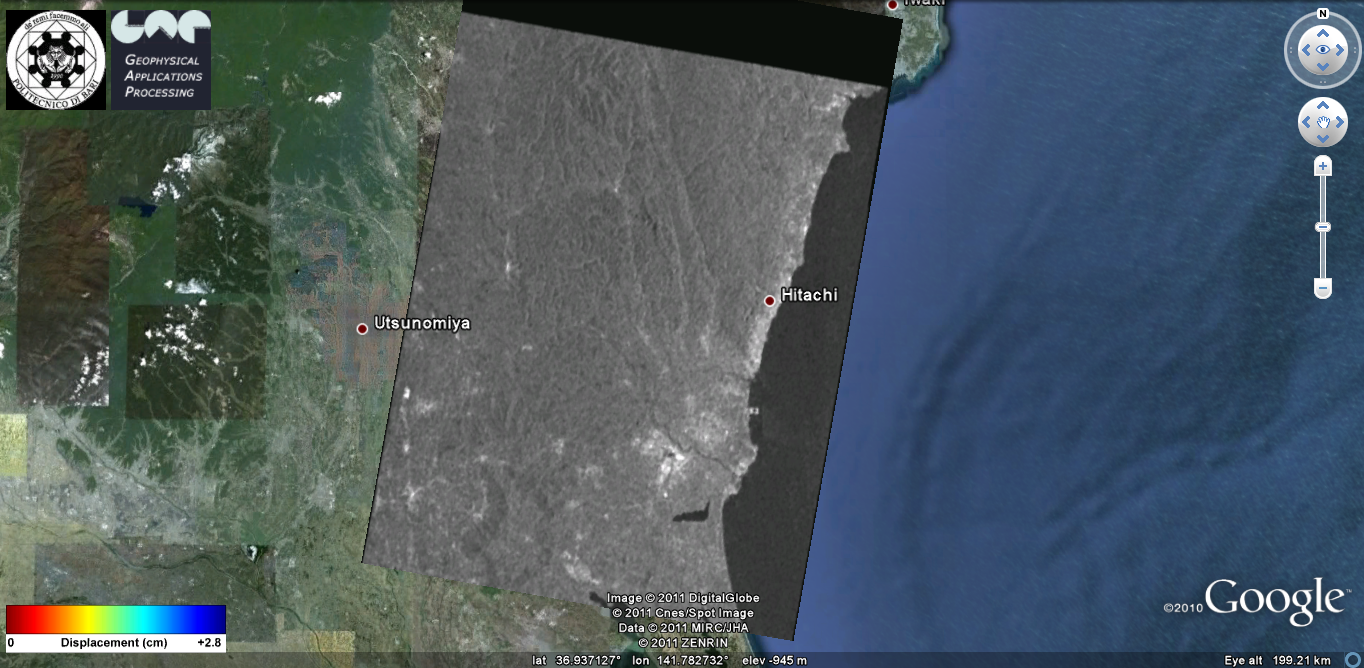Zoom out with the minus button
Image resolution: width=1364 pixels, height=668 pixels.
click(x=1323, y=289)
